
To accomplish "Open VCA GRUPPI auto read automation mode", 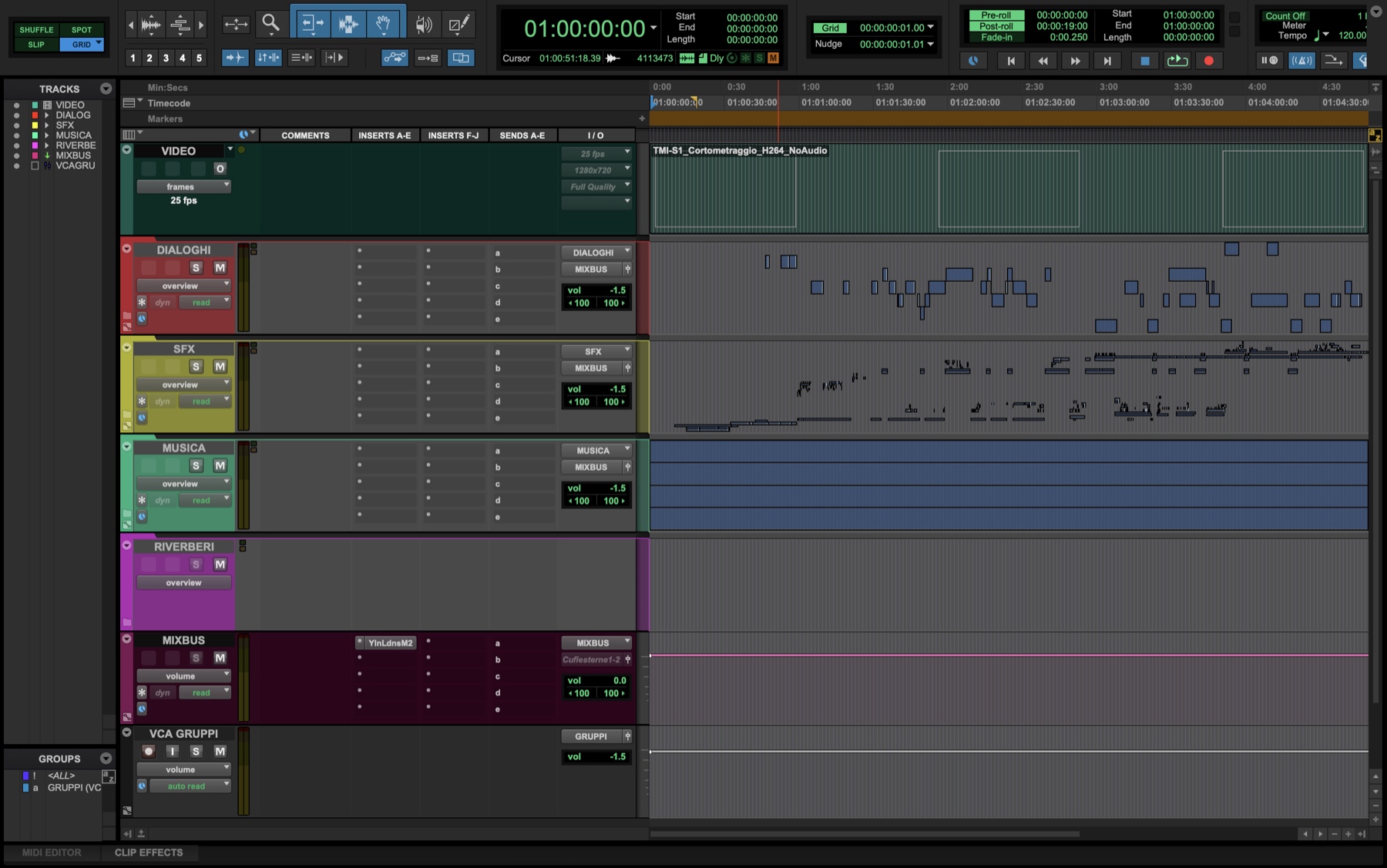I will coord(190,786).
